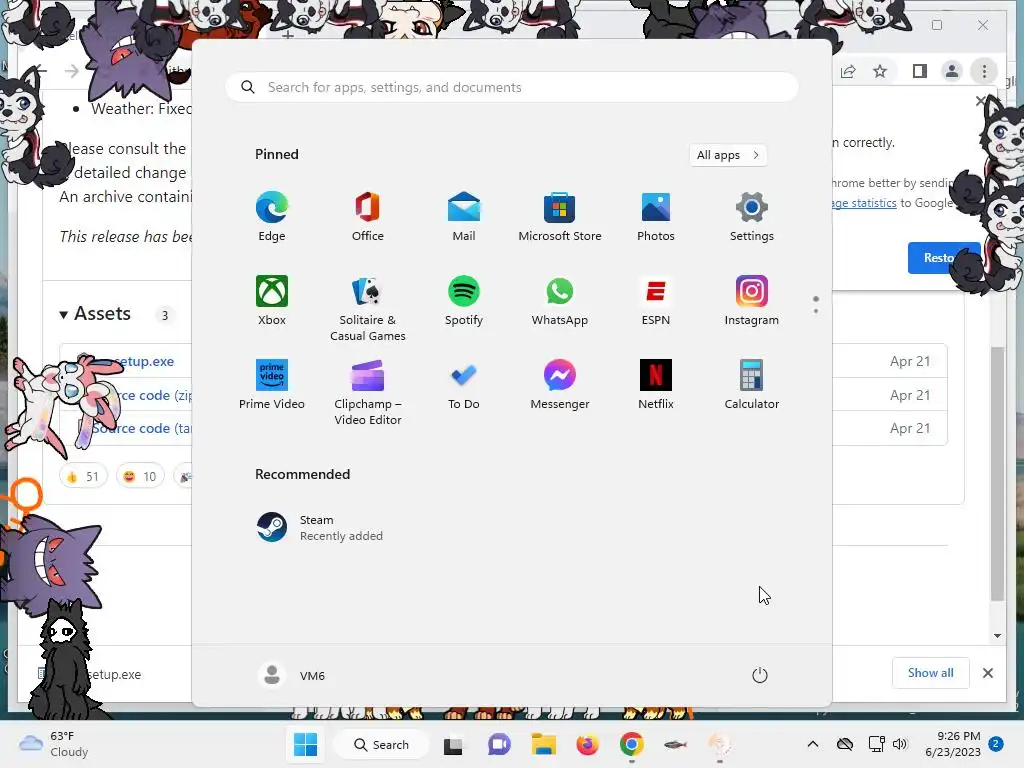Toggle Chrome side panel
Viewport: 1024px width, 768px height.
click(x=920, y=71)
